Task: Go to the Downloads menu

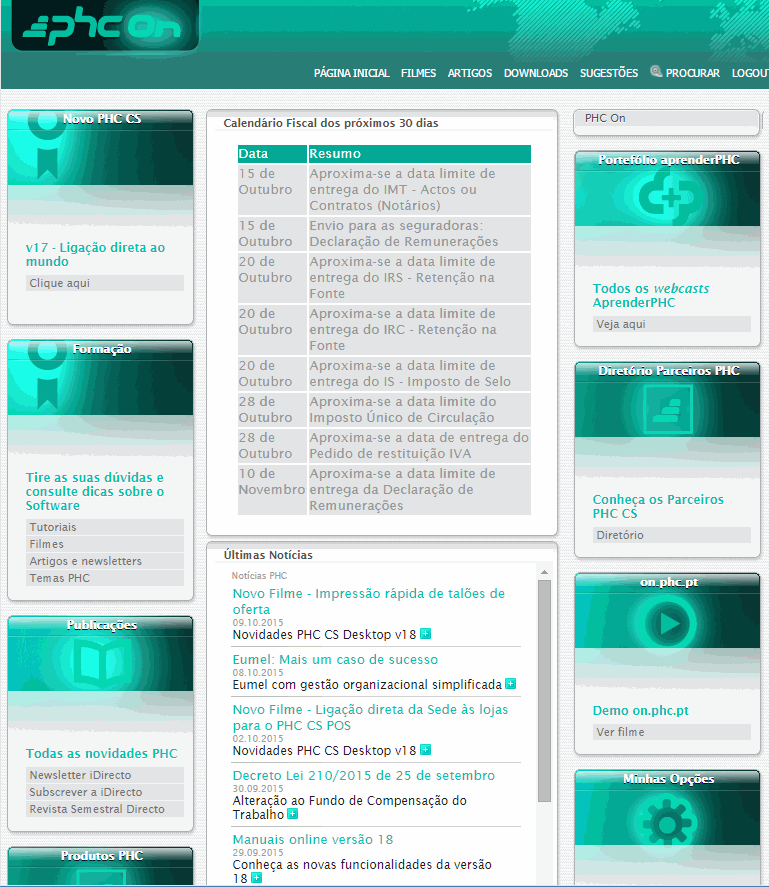Action: coord(535,73)
